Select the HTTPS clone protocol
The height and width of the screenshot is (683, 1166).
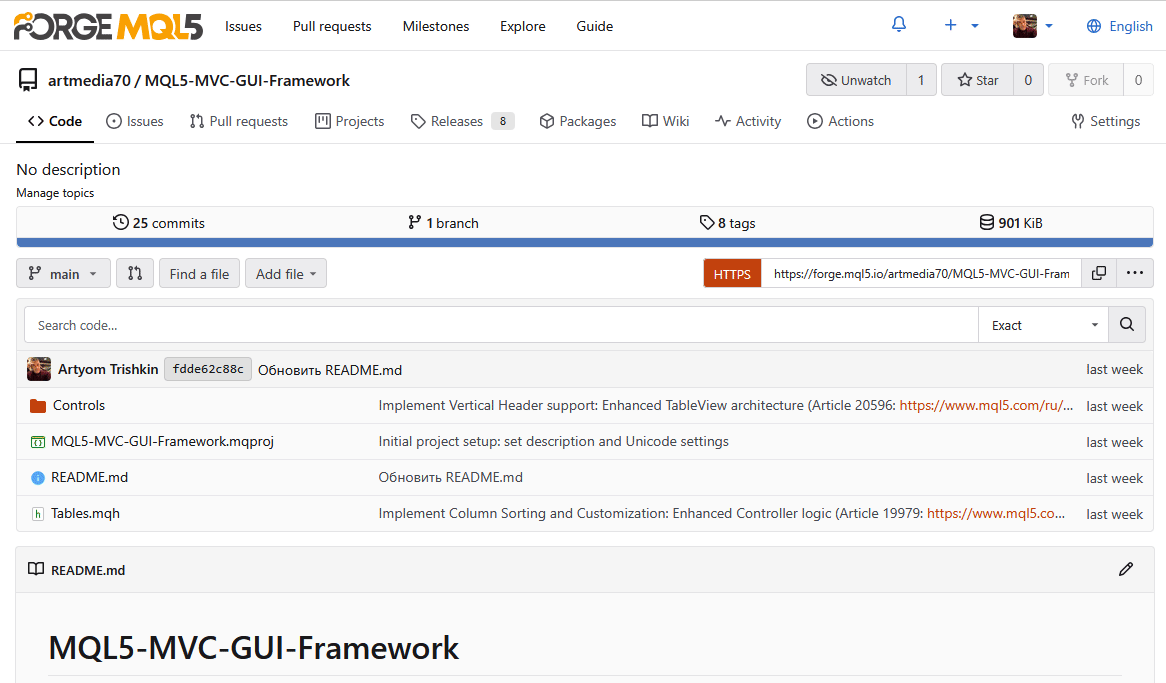pyautogui.click(x=732, y=273)
